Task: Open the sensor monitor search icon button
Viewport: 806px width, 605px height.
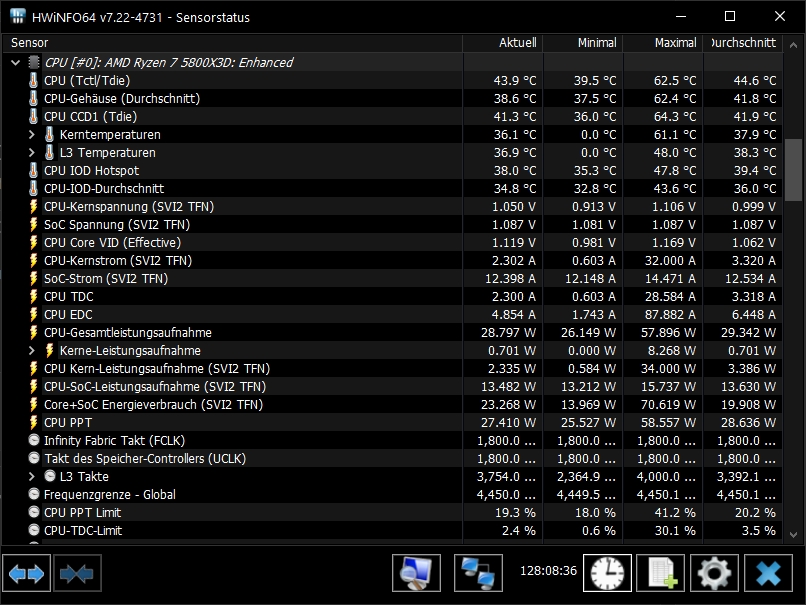Action: pos(416,573)
